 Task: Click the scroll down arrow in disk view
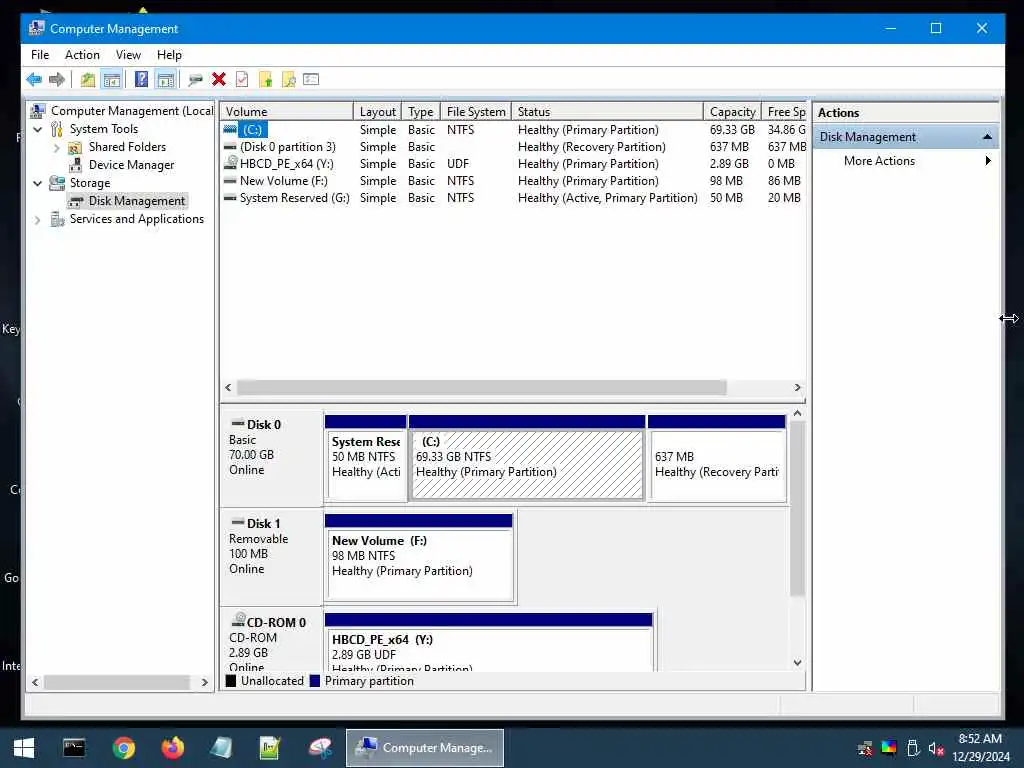click(797, 663)
